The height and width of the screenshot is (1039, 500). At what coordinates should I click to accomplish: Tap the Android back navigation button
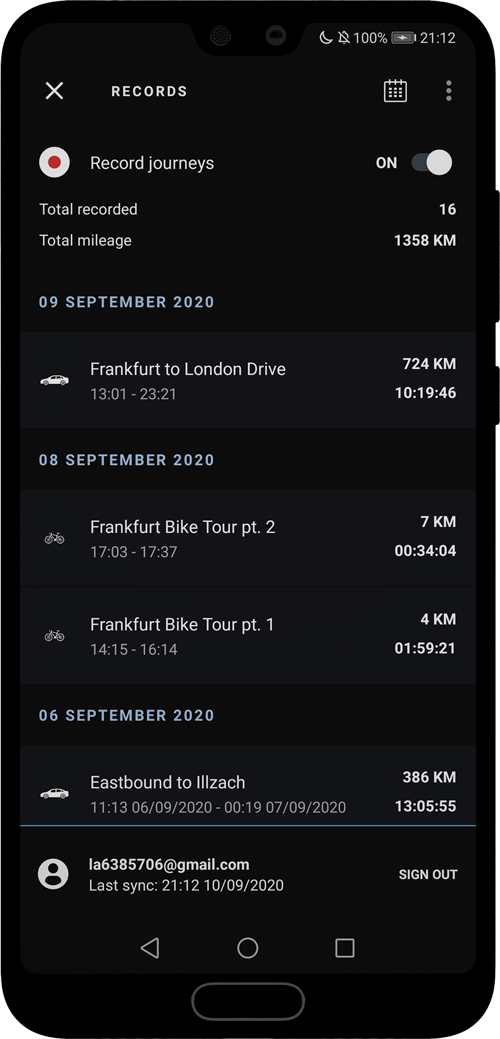tap(150, 948)
